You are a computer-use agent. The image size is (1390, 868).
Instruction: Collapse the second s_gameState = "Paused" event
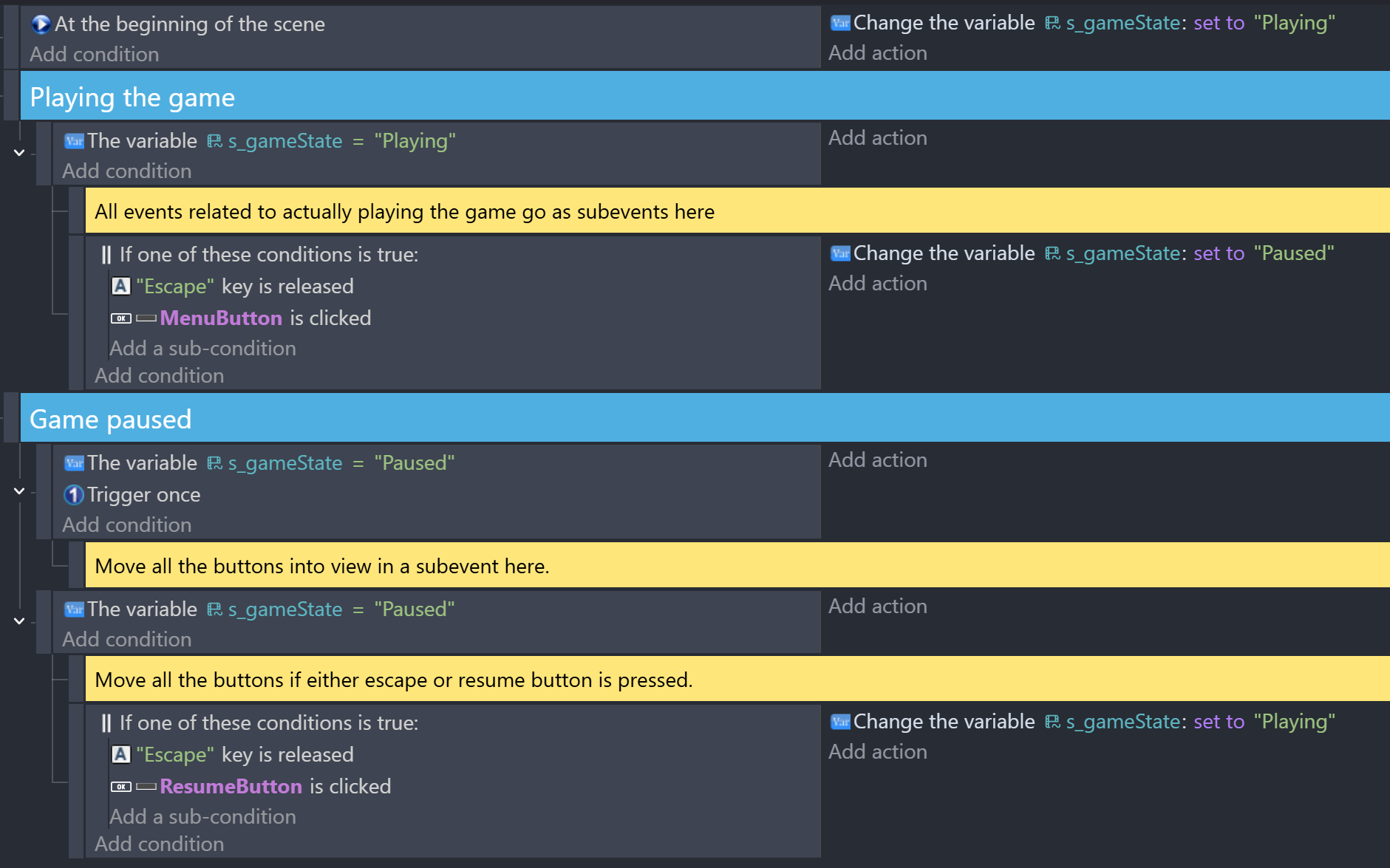(19, 621)
